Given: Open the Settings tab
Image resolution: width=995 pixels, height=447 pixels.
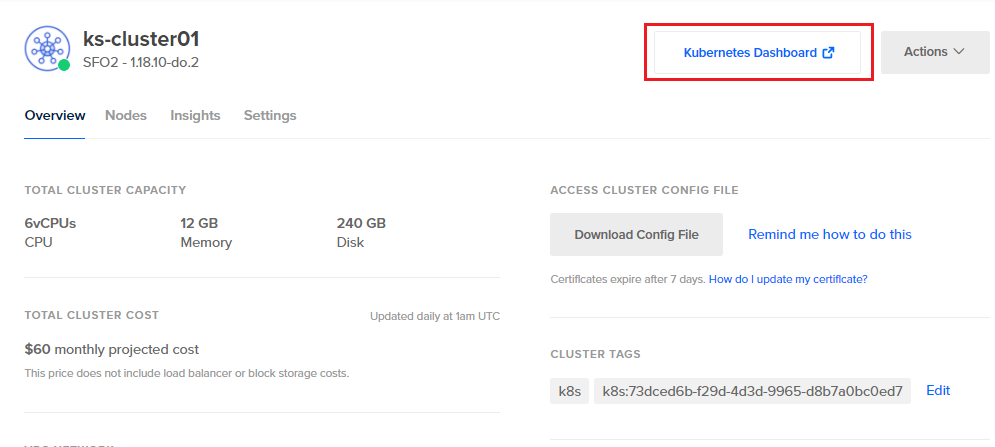Looking at the screenshot, I should tap(270, 116).
